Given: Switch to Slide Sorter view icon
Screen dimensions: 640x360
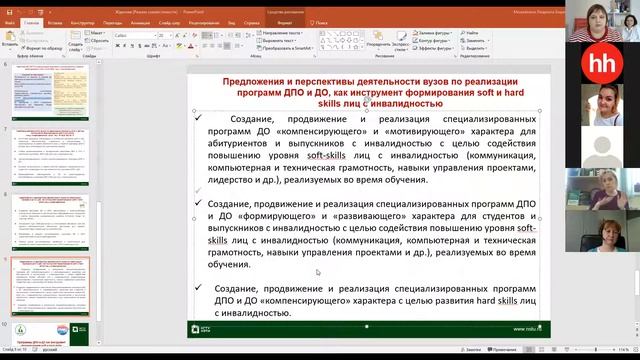Looking at the screenshot, I should click(542, 350).
